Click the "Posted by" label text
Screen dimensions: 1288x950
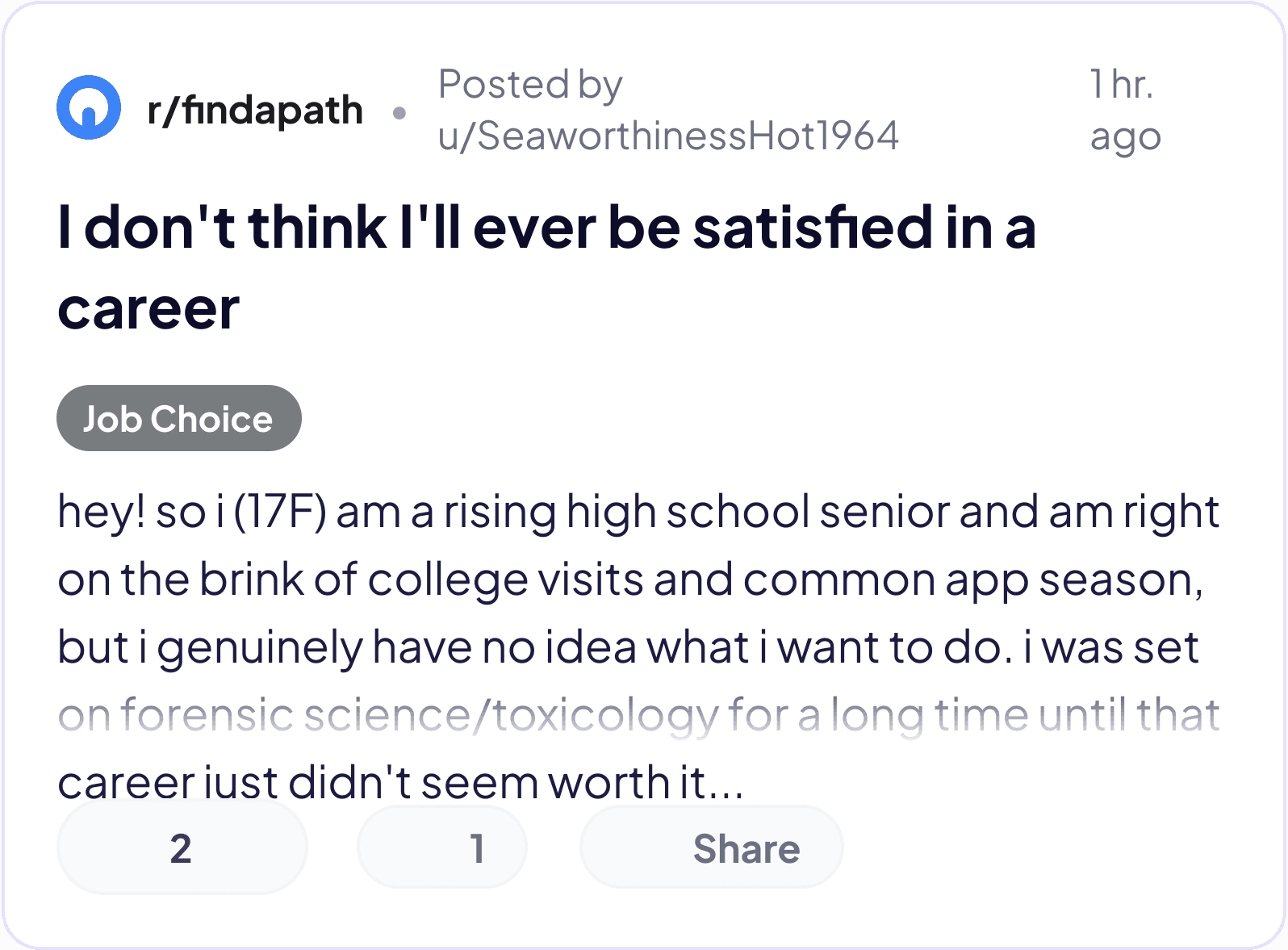tap(530, 84)
